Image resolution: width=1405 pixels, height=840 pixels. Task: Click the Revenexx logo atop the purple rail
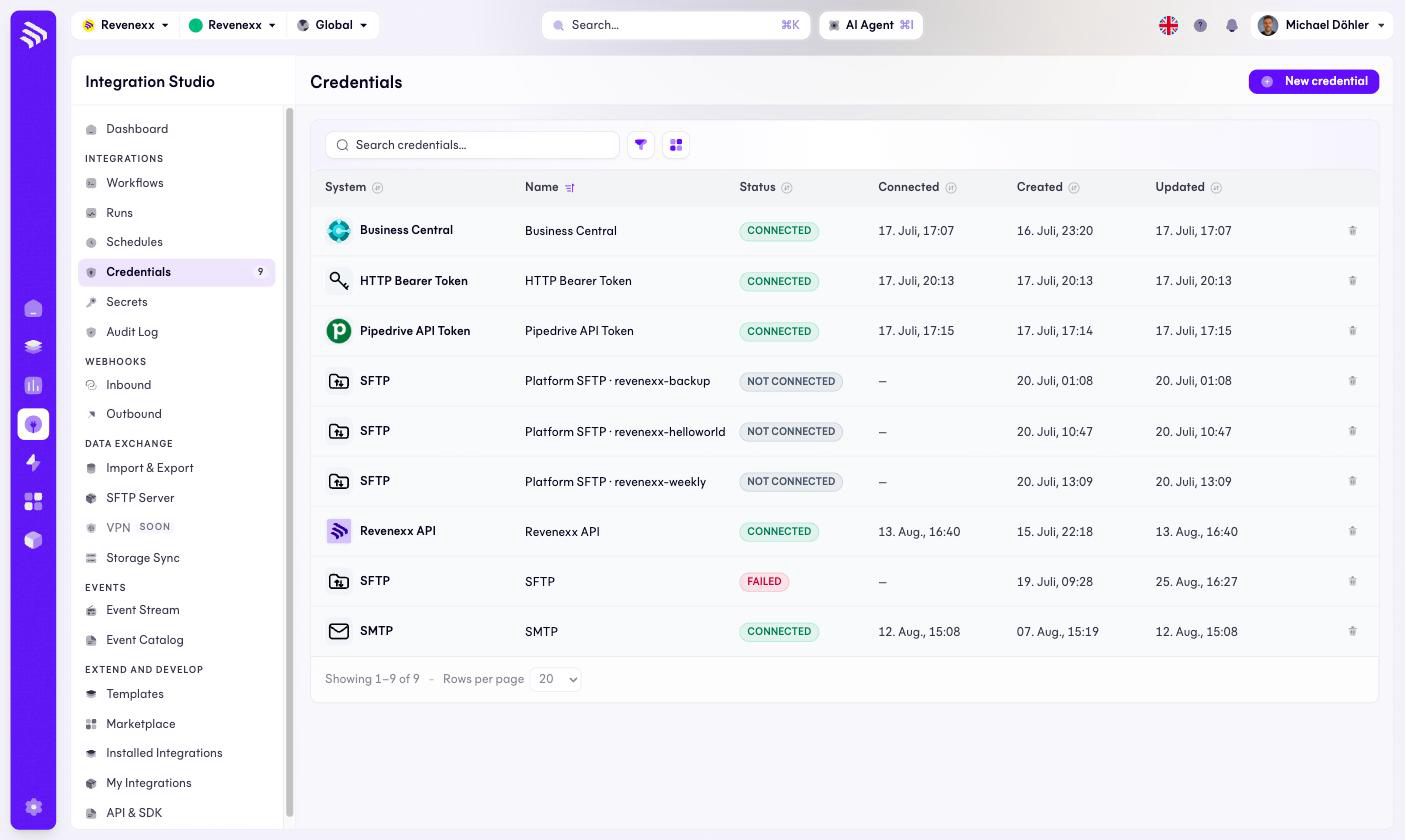click(x=33, y=34)
